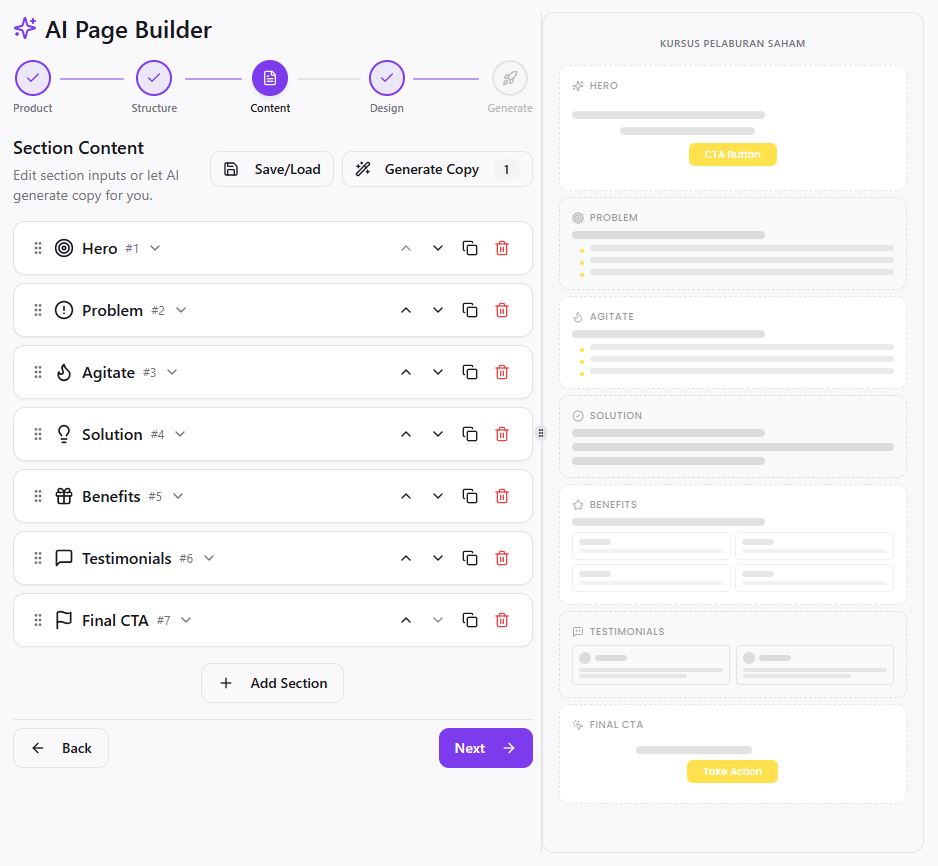
Task: Open Save/Load options
Action: (272, 169)
